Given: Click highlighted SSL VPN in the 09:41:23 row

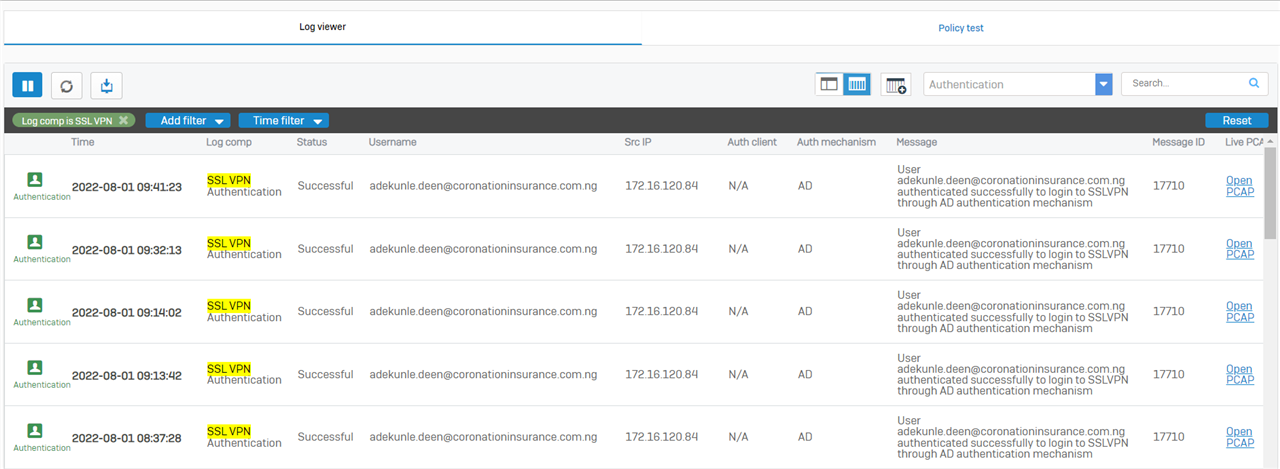Looking at the screenshot, I should (x=229, y=180).
